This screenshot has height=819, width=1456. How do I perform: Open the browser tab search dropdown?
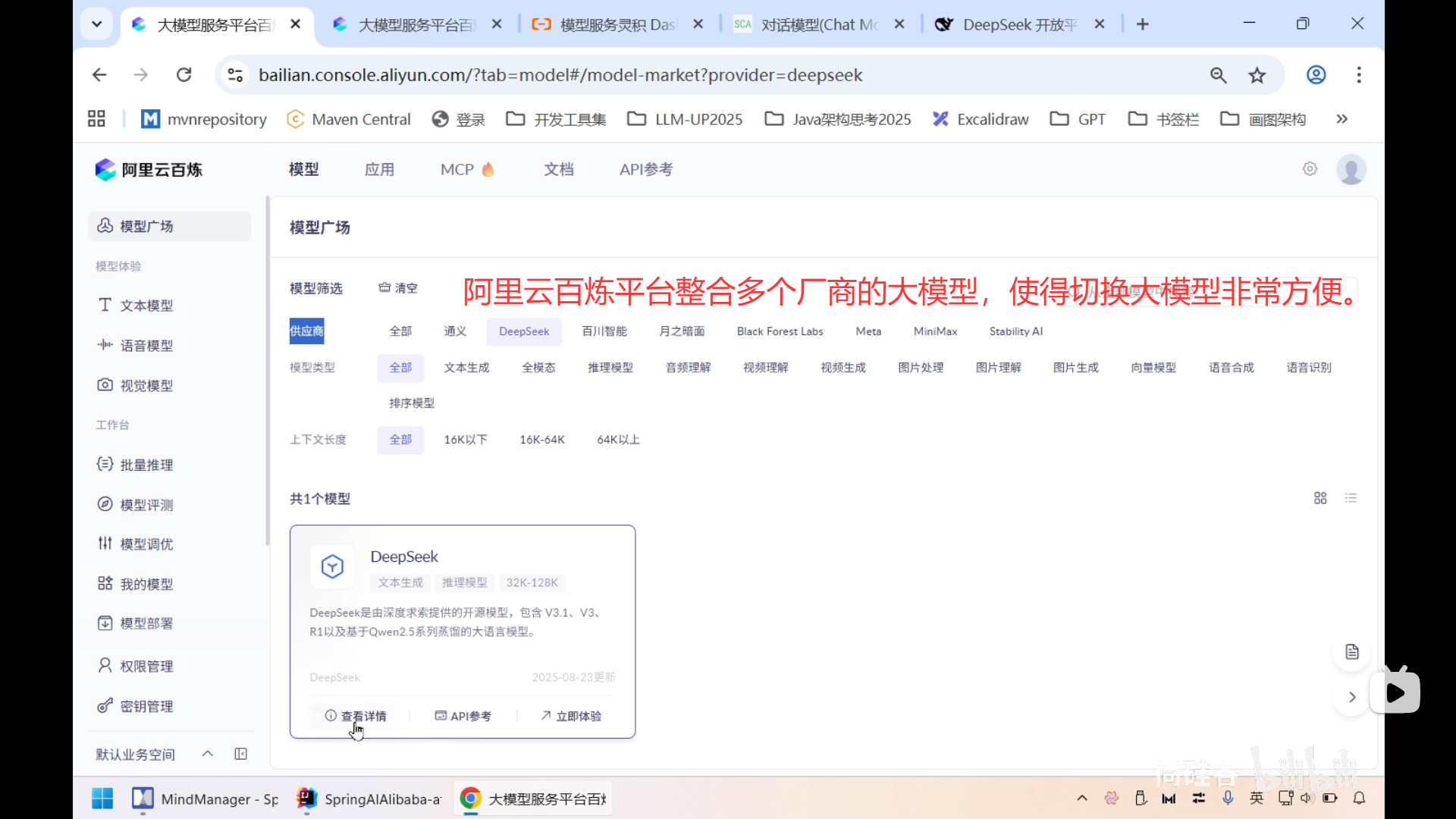click(96, 24)
